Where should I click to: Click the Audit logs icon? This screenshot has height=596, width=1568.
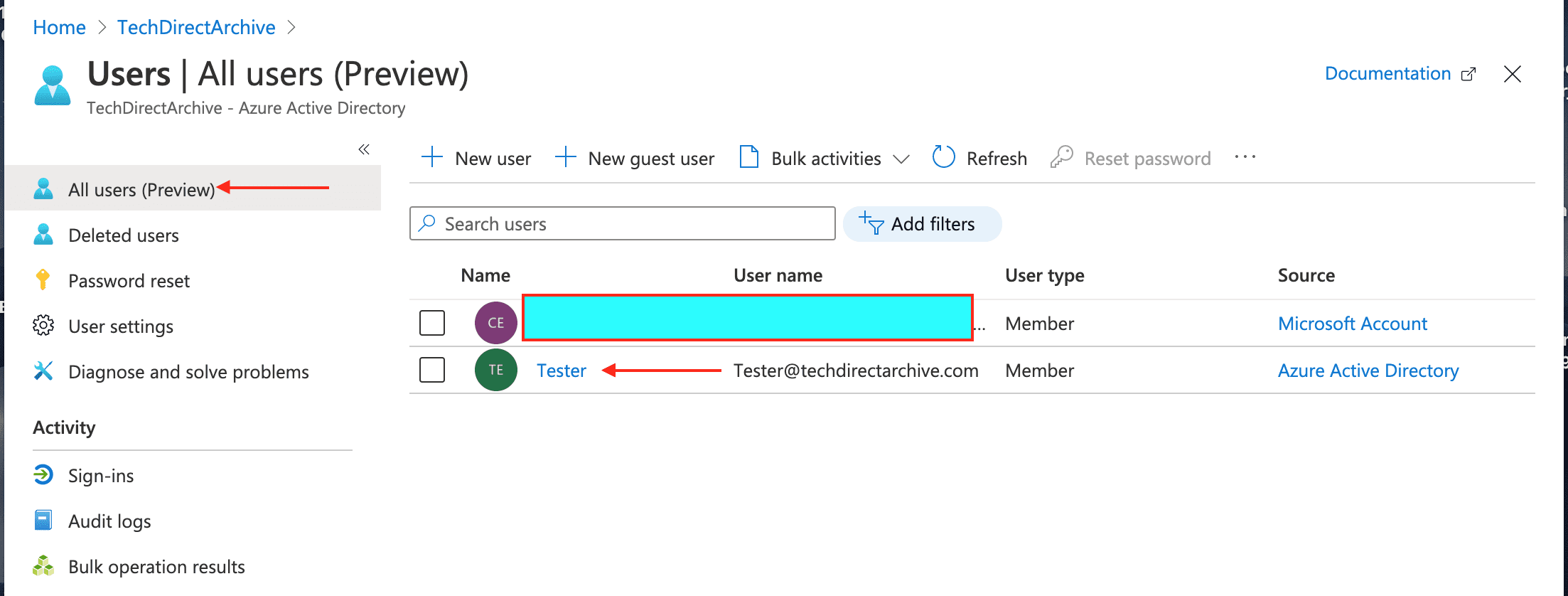43,521
